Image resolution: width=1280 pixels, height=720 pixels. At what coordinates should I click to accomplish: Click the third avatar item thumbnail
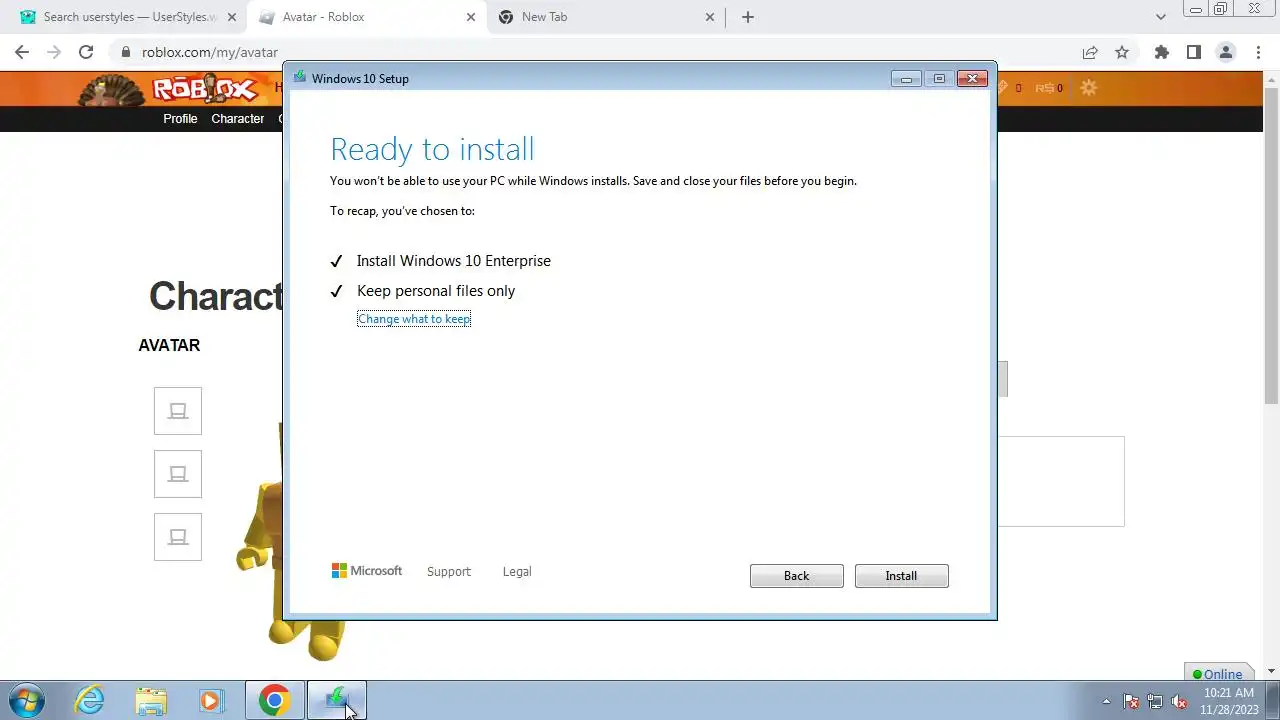click(178, 537)
